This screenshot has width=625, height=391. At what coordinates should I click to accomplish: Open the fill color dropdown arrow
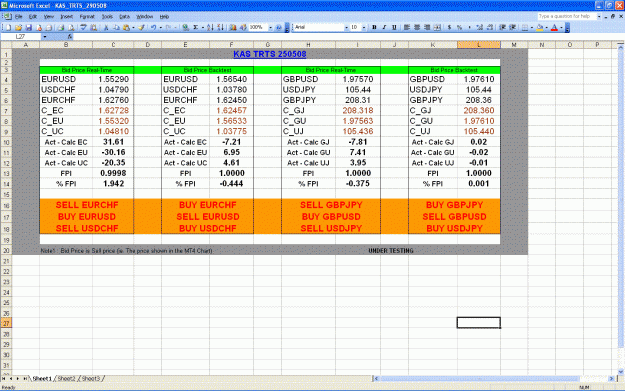[546, 28]
